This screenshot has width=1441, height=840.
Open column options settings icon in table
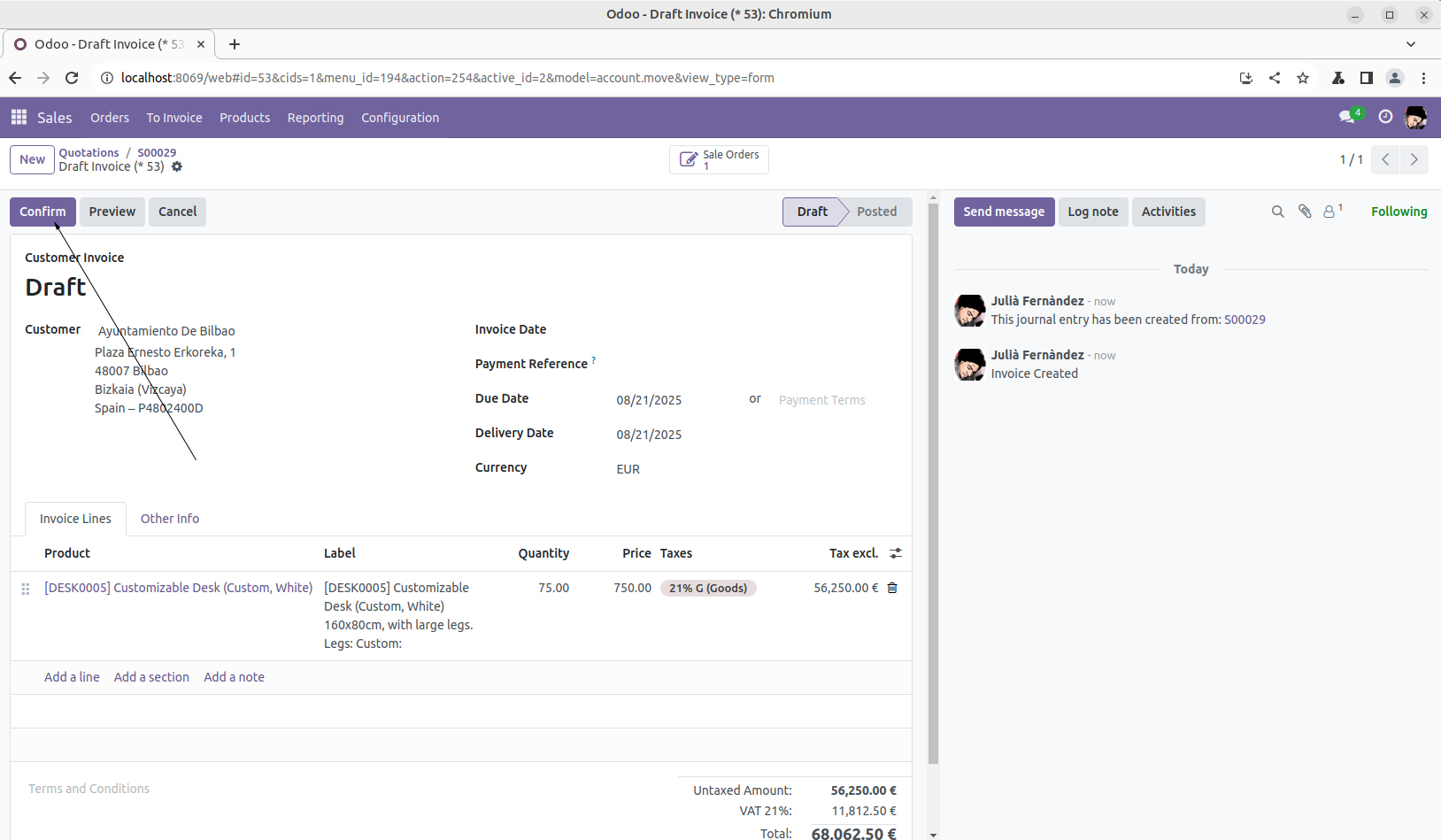(896, 553)
